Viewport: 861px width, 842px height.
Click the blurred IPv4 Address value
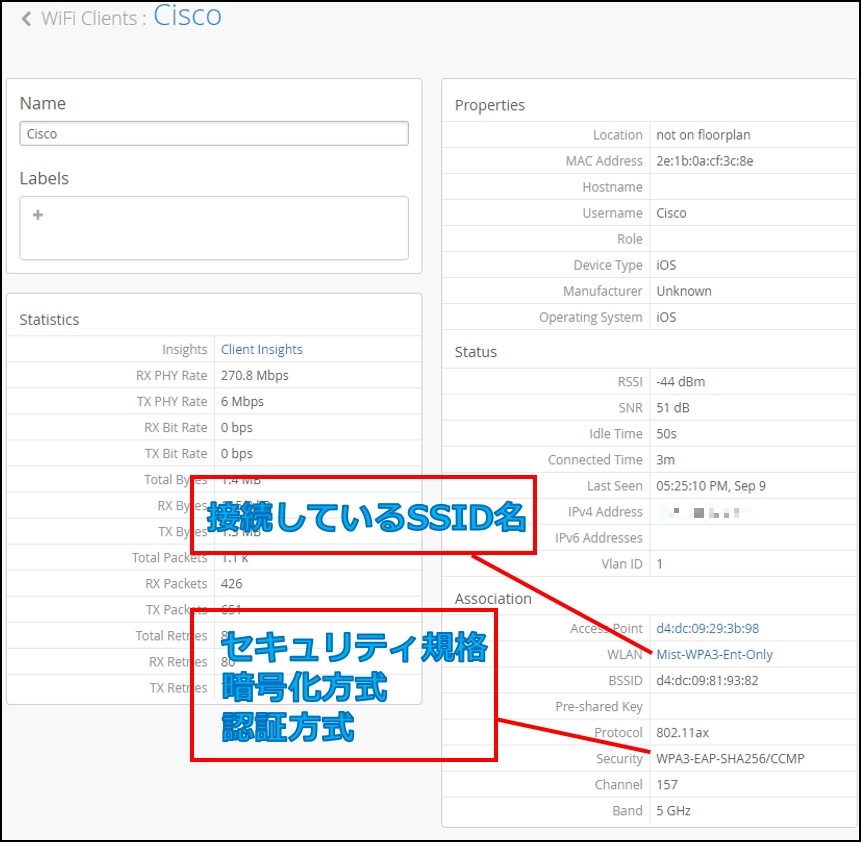coord(702,512)
